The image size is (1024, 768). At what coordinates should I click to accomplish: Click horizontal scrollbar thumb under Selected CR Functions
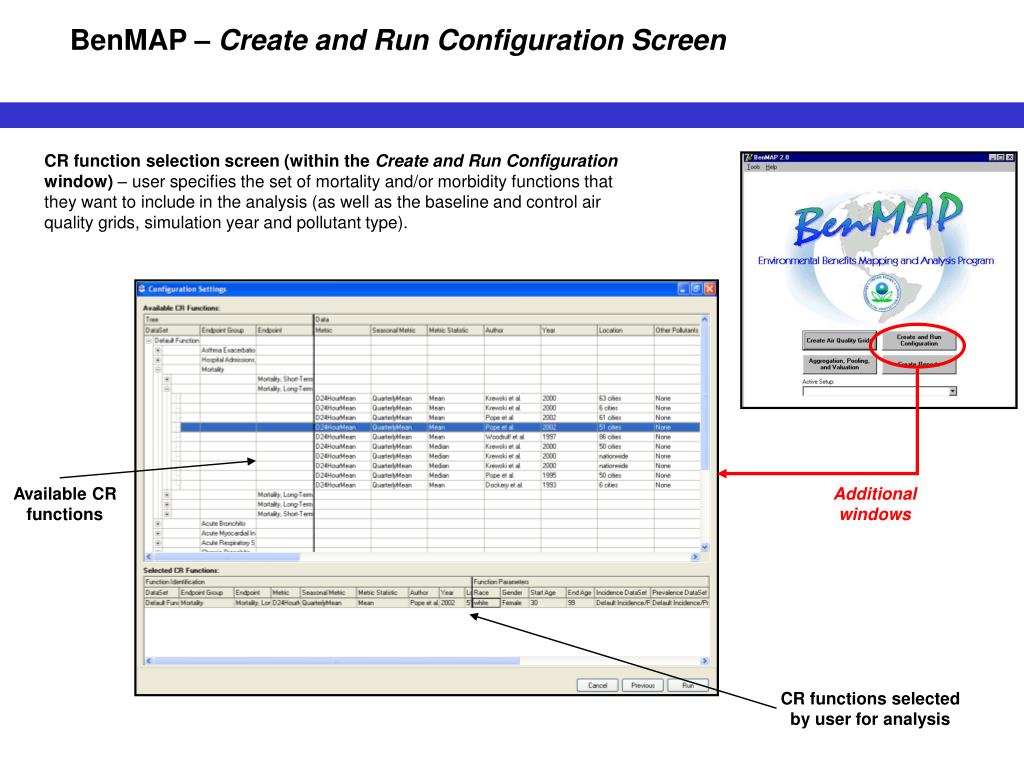(336, 661)
